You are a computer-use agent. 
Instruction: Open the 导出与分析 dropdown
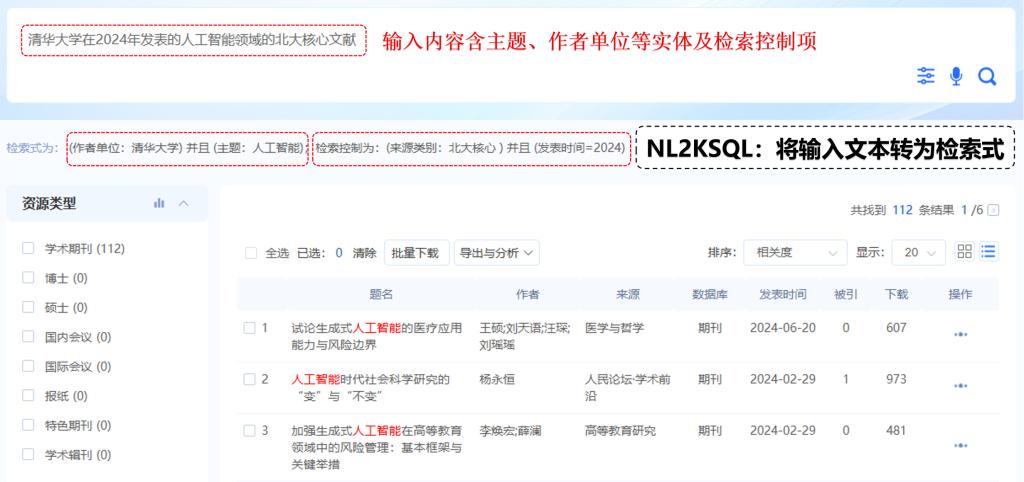pos(497,253)
